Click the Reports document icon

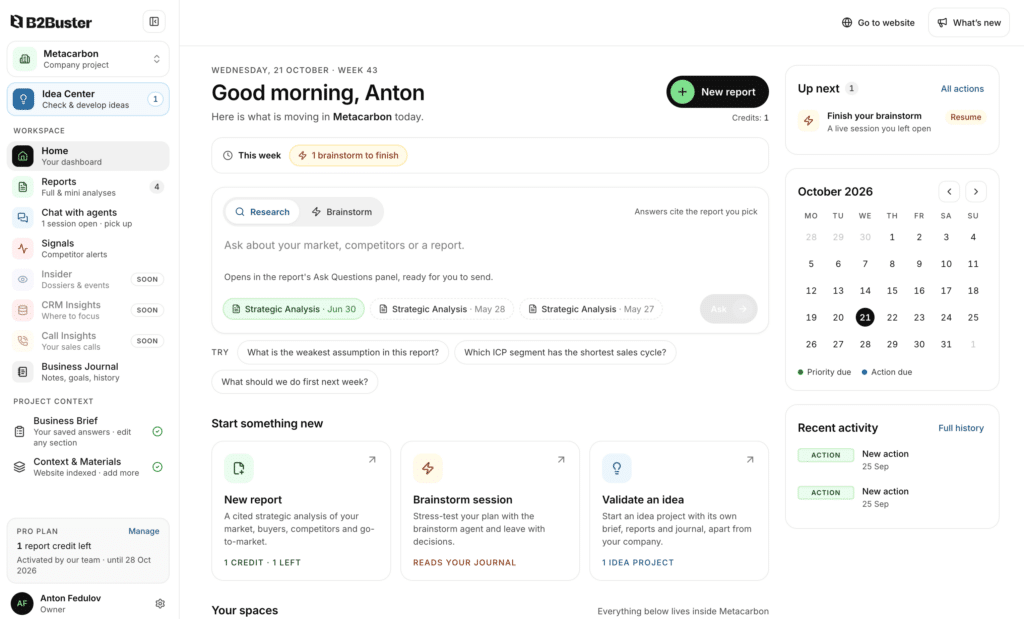[23, 187]
